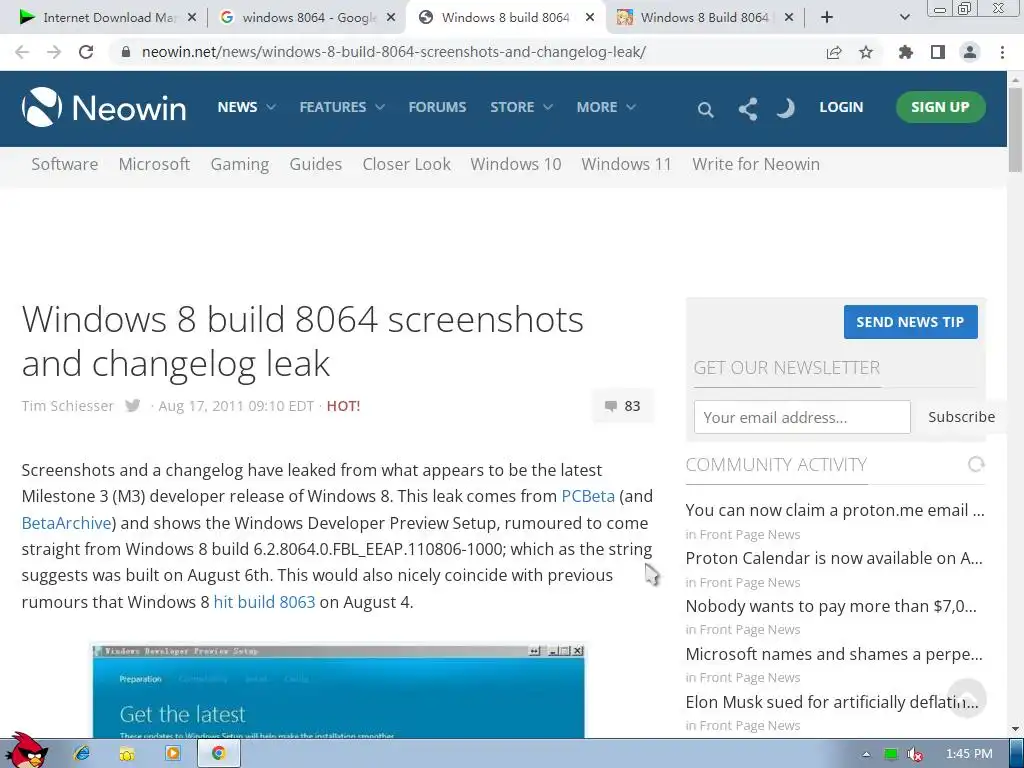Open the PCBeta link
The width and height of the screenshot is (1024, 768).
pyautogui.click(x=588, y=496)
